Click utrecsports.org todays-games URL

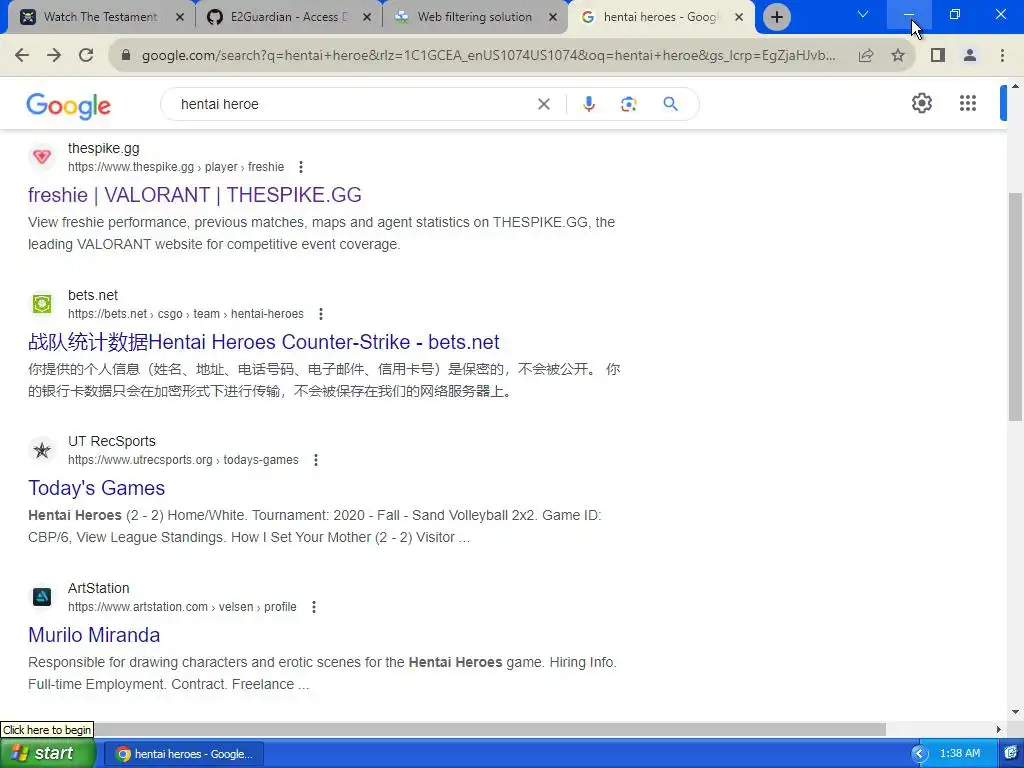click(x=183, y=460)
